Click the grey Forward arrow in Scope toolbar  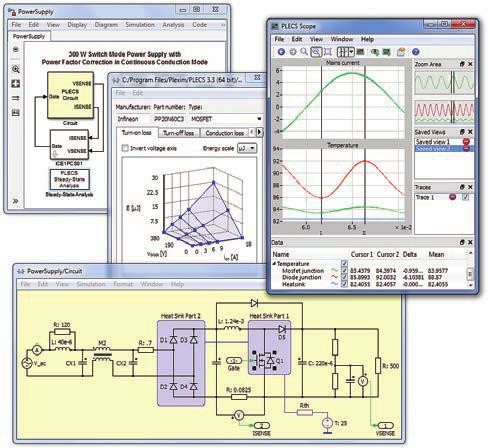point(293,52)
